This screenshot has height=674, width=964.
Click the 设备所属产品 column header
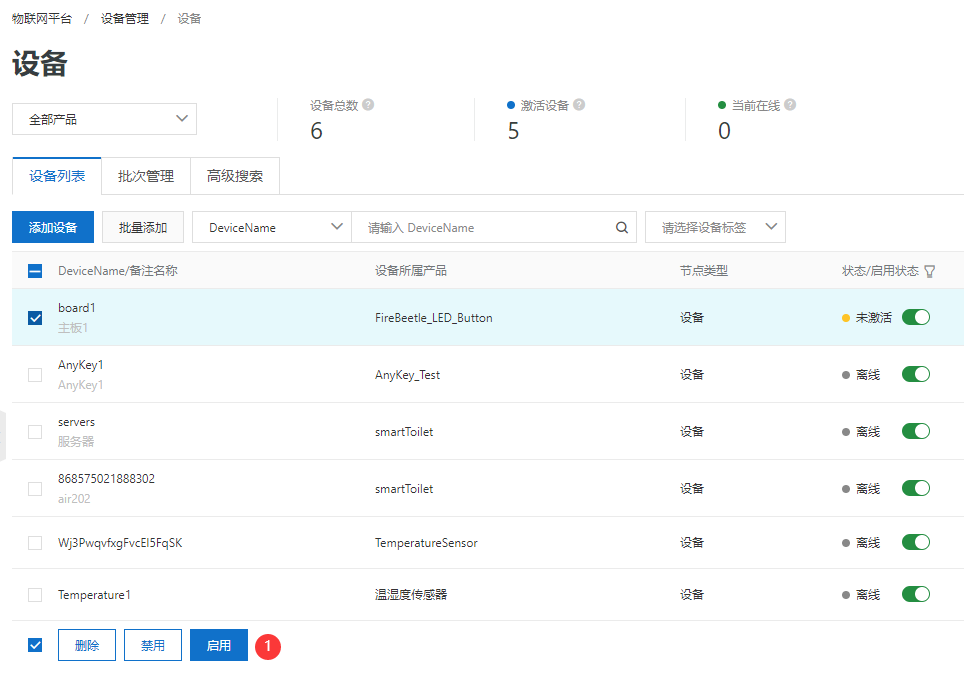click(x=411, y=271)
